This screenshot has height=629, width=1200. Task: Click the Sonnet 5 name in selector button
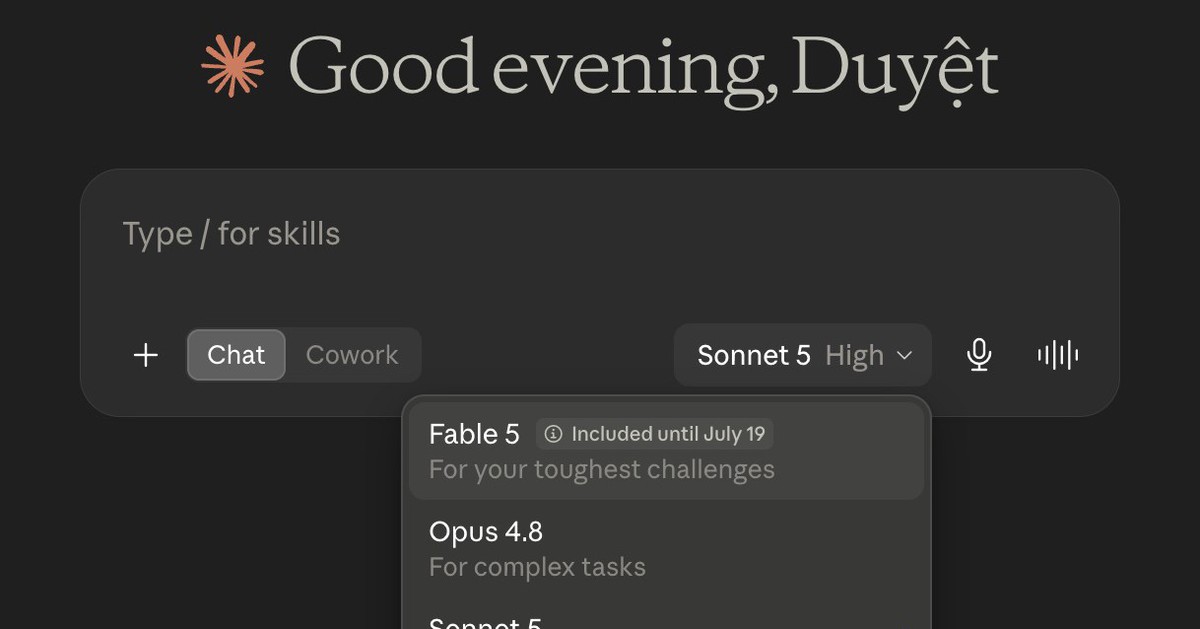click(x=754, y=356)
